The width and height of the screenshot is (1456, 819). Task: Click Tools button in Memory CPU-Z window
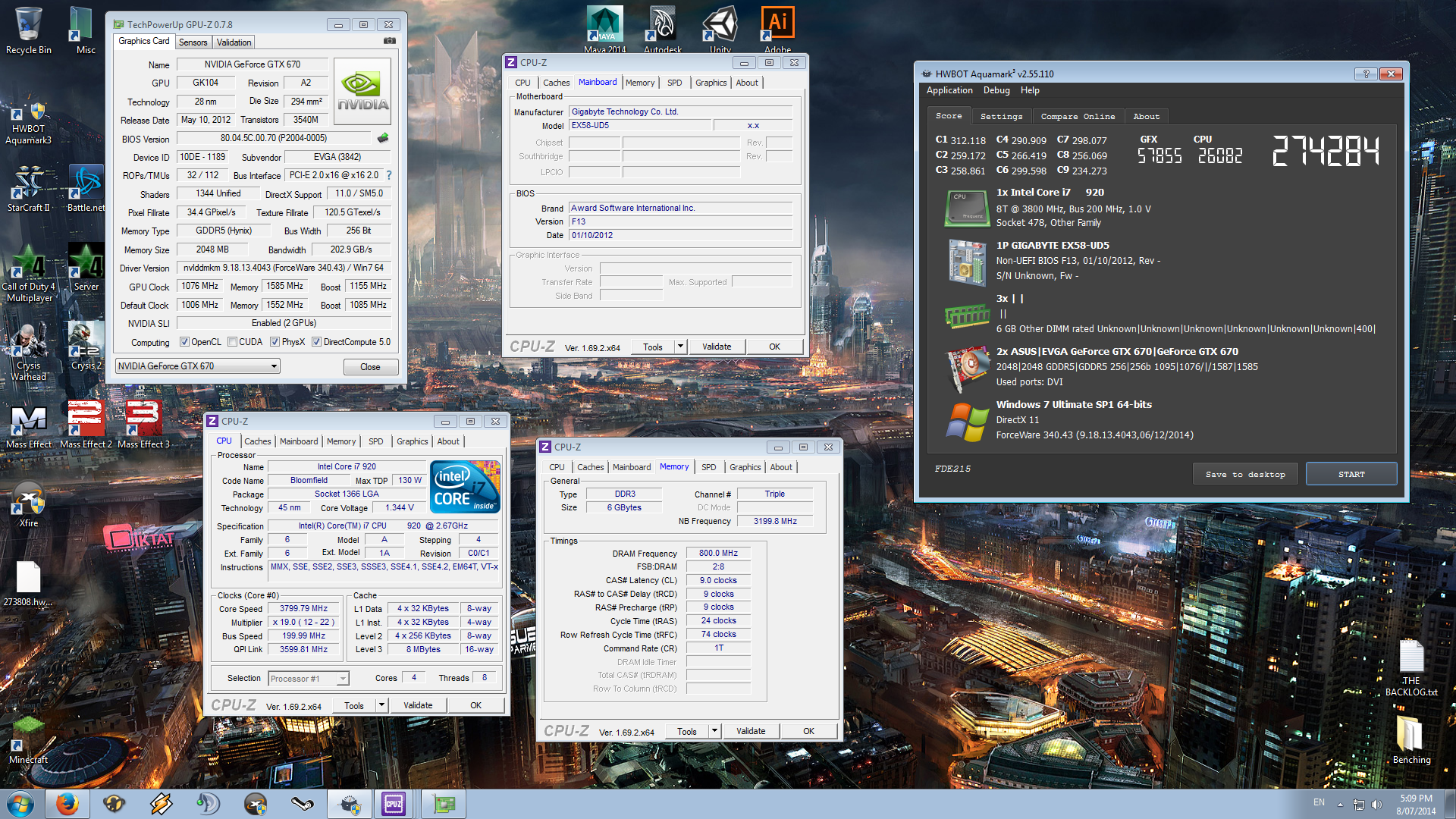(x=687, y=731)
